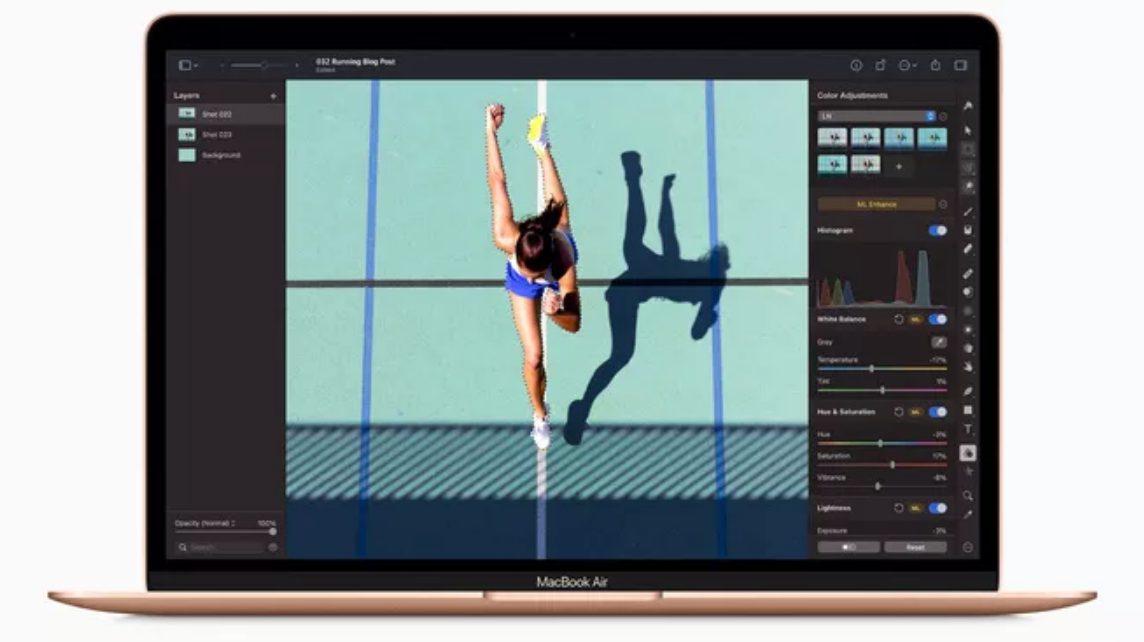Toggle the right sidebar panel icon

961,66
